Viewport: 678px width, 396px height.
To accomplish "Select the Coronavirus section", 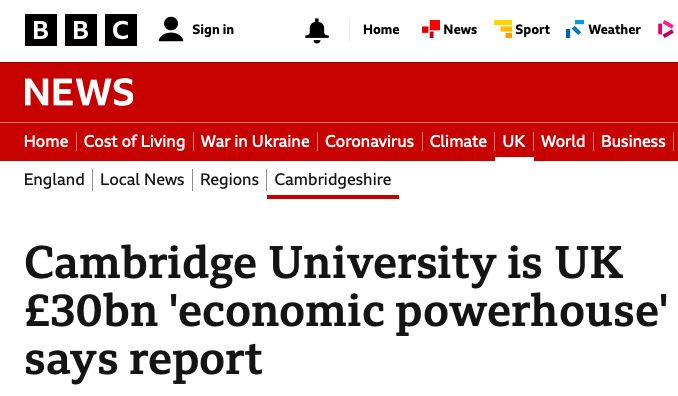I will [369, 141].
